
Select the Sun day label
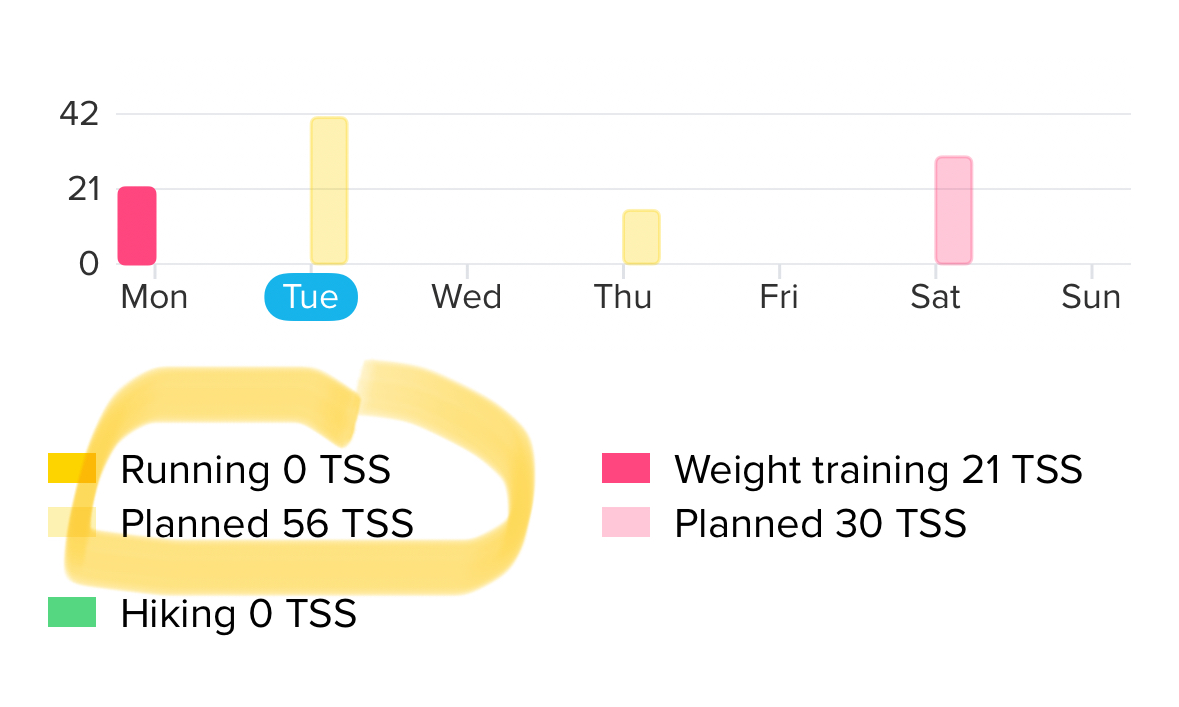[x=1091, y=297]
